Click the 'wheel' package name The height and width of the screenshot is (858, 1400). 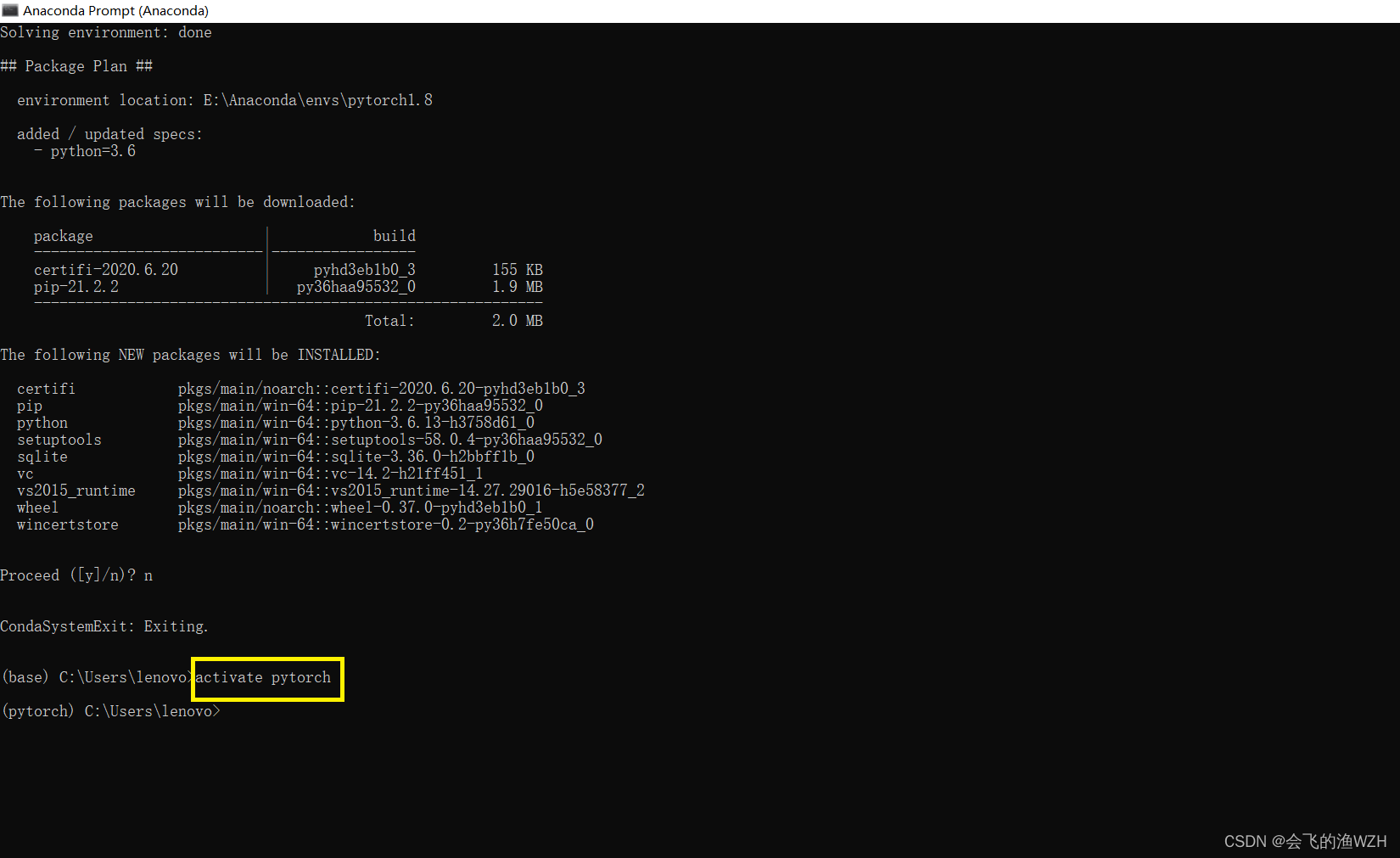tap(38, 508)
